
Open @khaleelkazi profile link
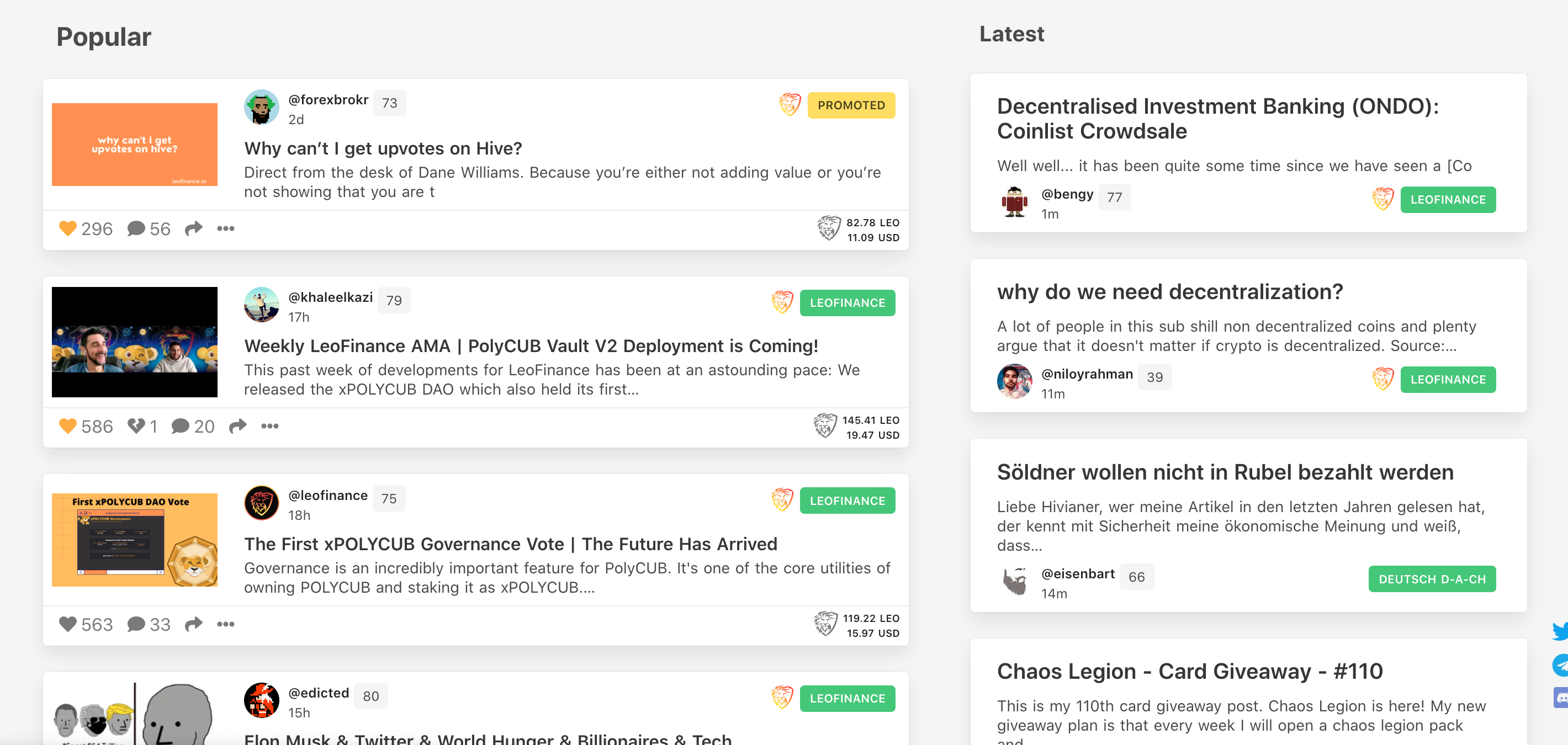331,297
